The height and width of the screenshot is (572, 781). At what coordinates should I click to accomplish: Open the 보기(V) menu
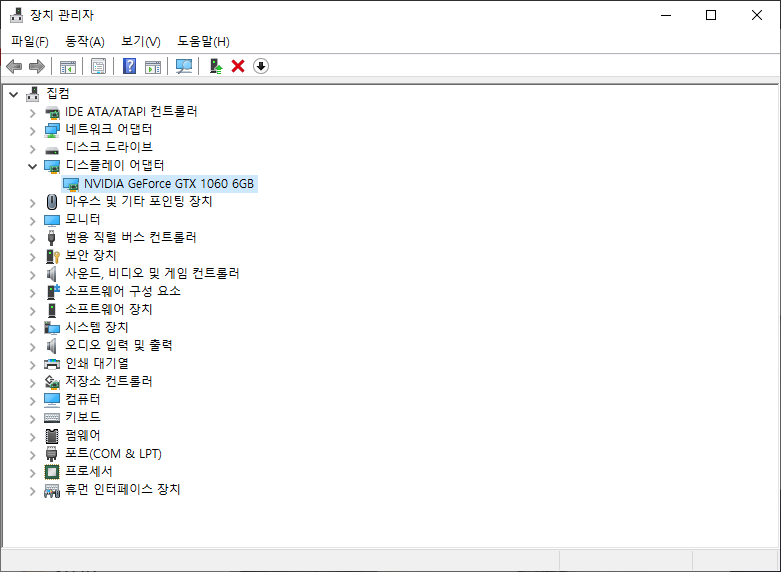141,41
